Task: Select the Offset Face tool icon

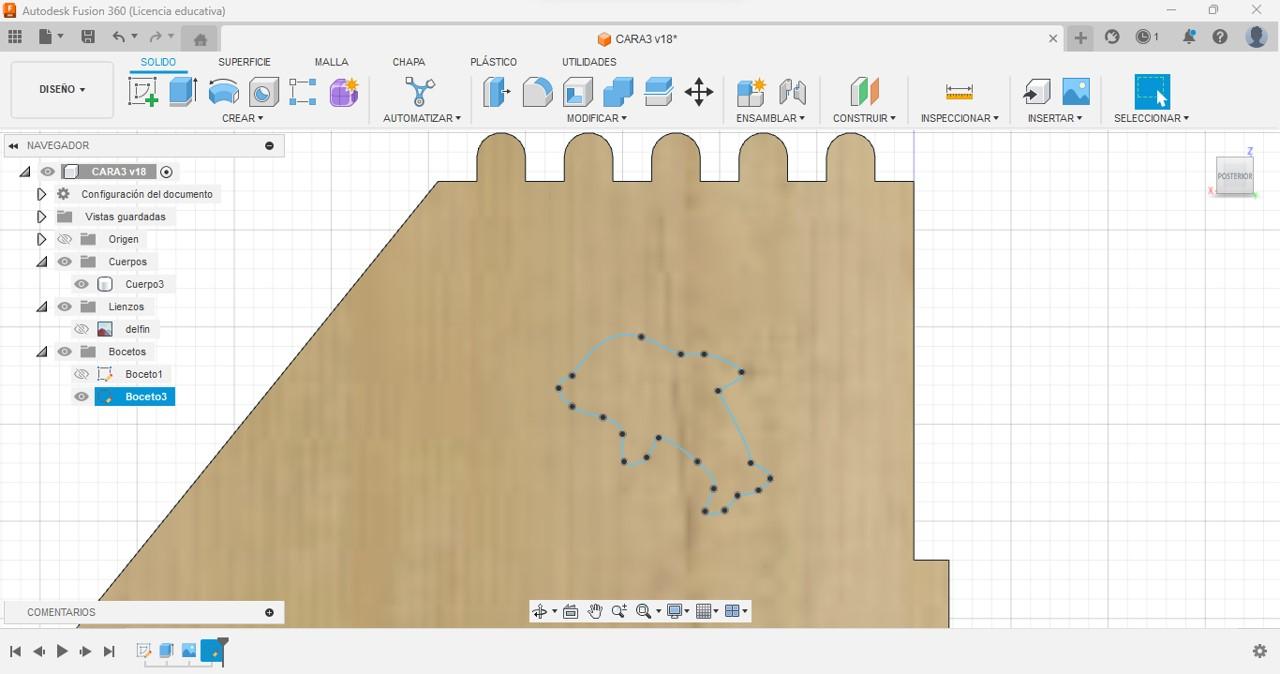Action: tap(659, 92)
